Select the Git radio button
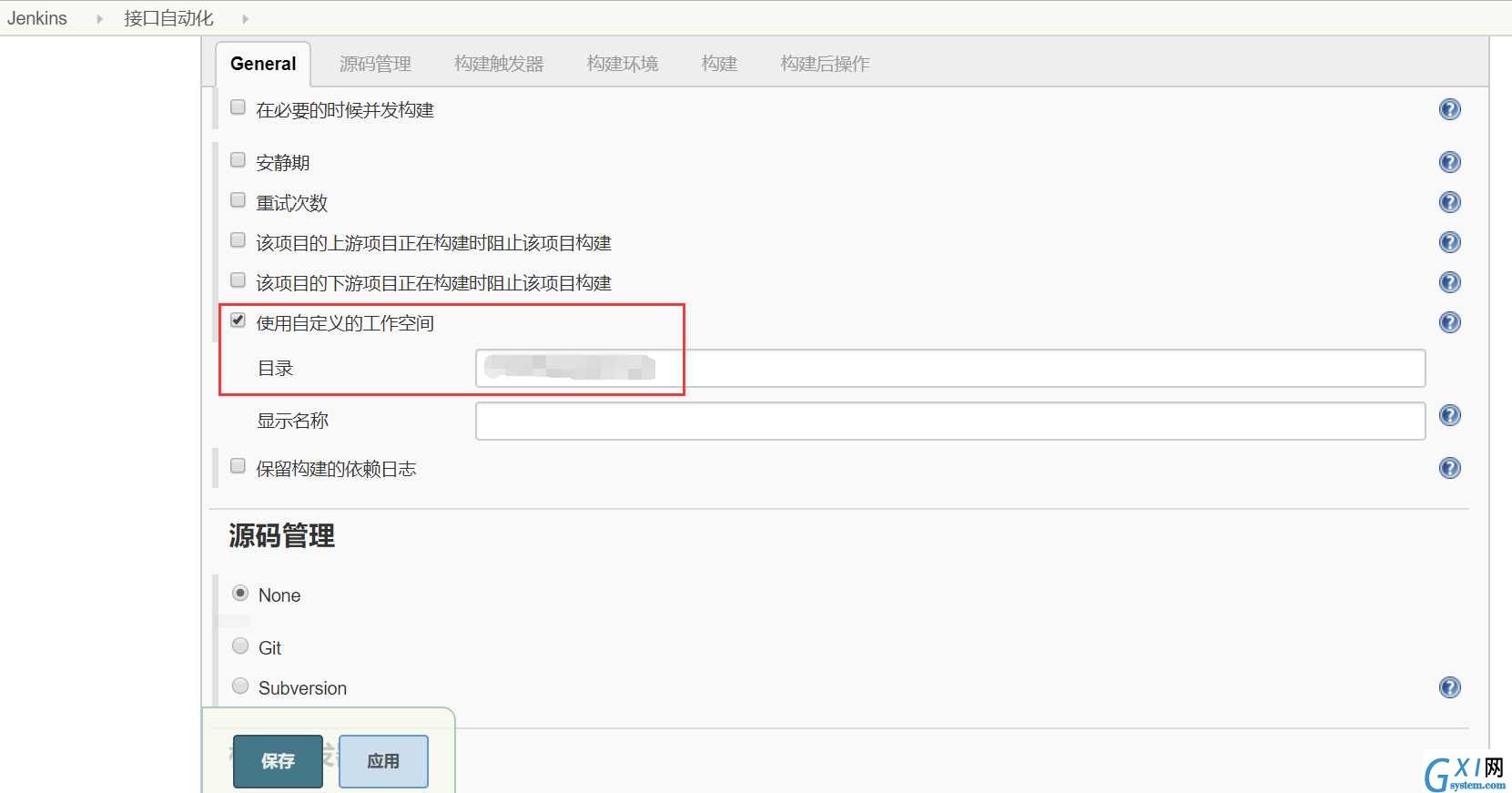The width and height of the screenshot is (1512, 793). 240,646
